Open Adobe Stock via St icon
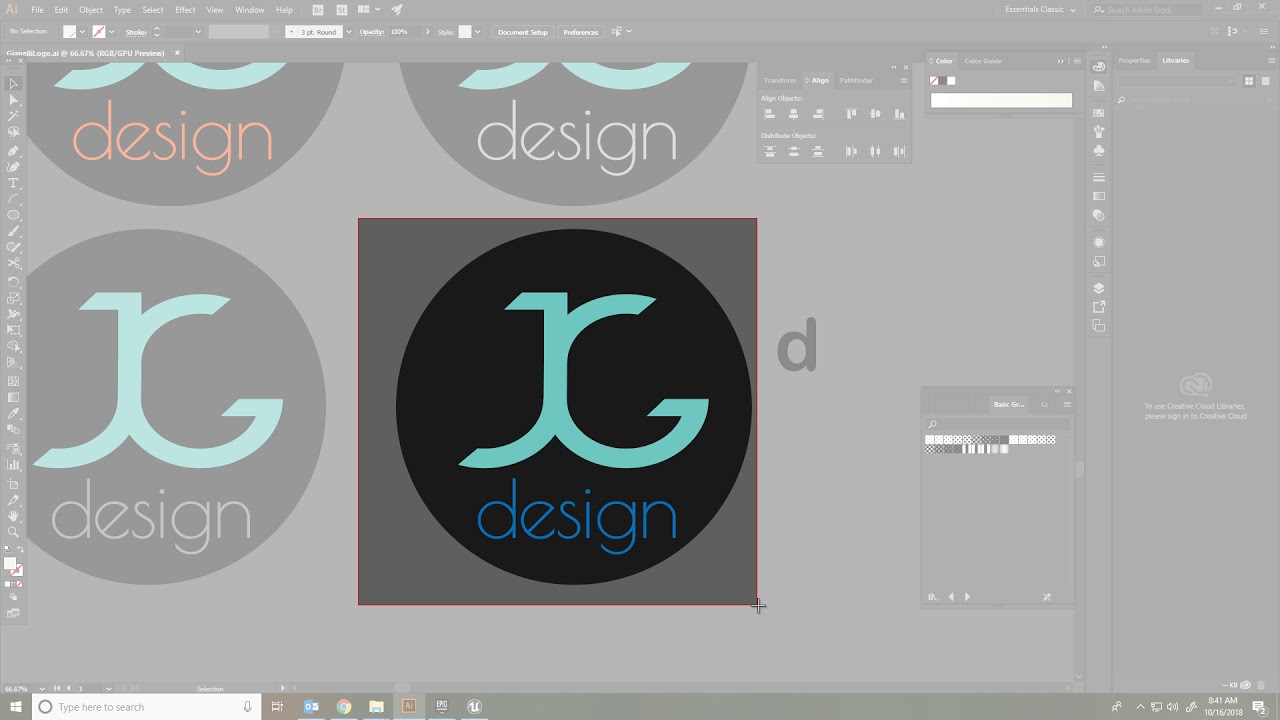1280x720 pixels. click(341, 10)
